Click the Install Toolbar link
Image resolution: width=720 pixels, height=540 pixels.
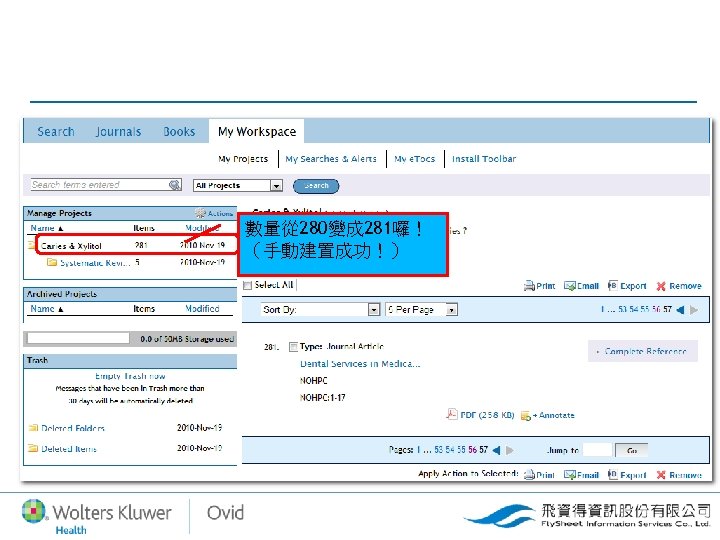coord(484,159)
